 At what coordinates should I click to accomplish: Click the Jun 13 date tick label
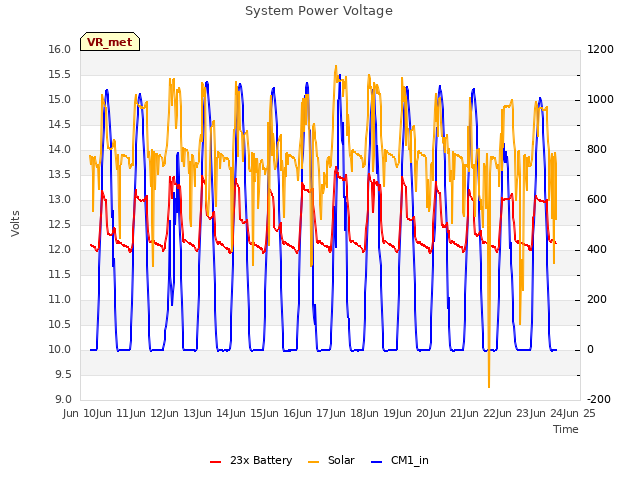click(181, 413)
